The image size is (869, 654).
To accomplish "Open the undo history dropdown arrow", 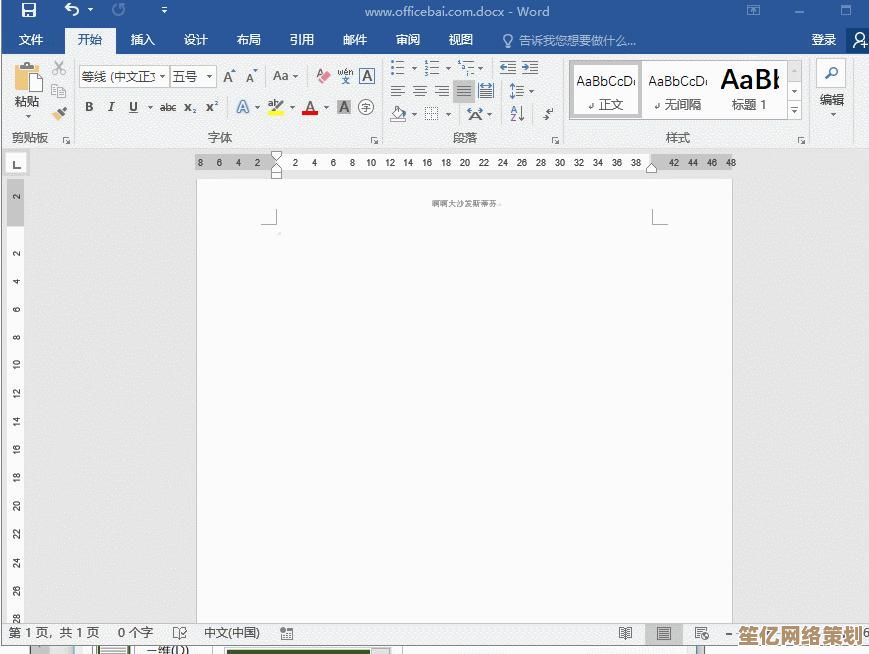I will point(90,10).
